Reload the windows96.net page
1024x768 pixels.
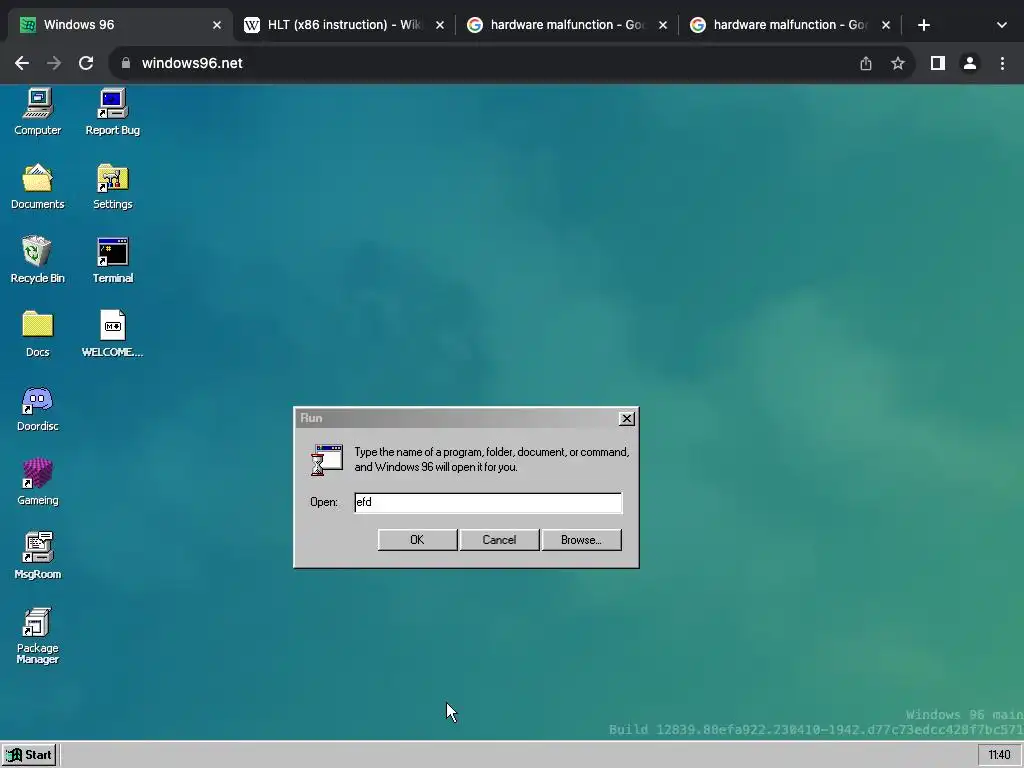(86, 63)
